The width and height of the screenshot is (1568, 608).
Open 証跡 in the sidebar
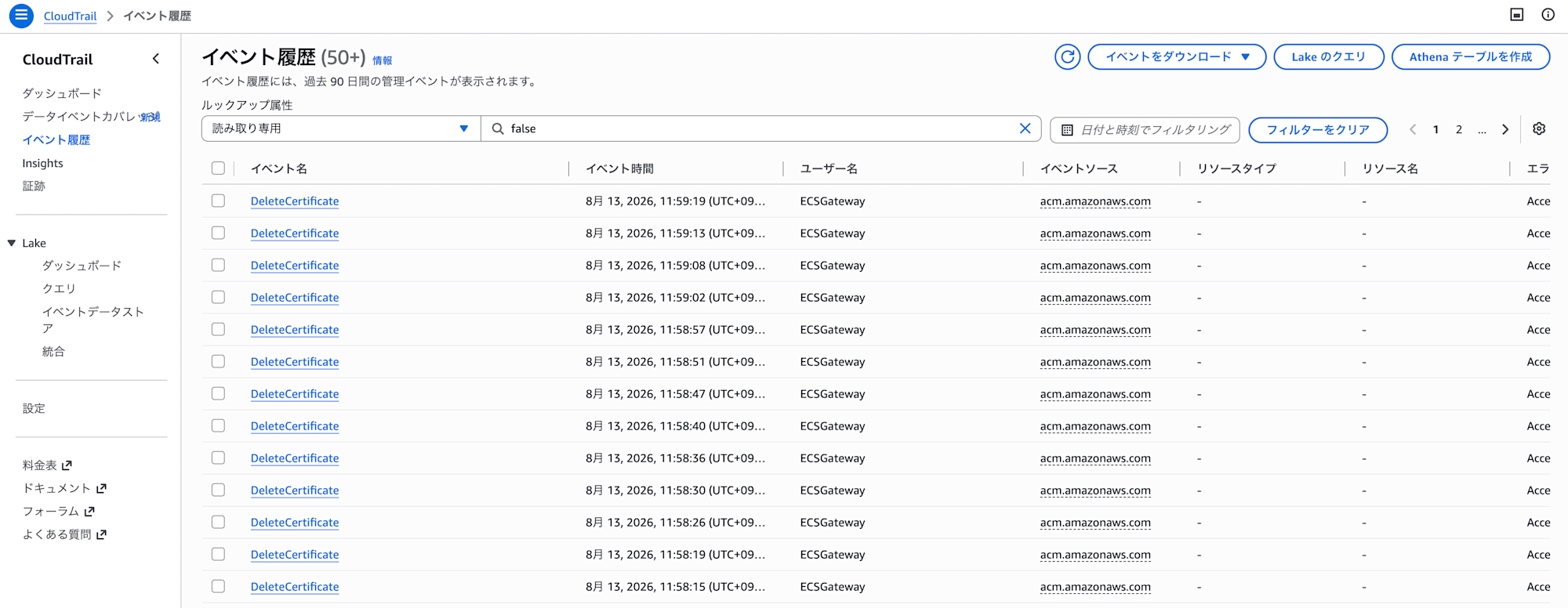tap(34, 186)
